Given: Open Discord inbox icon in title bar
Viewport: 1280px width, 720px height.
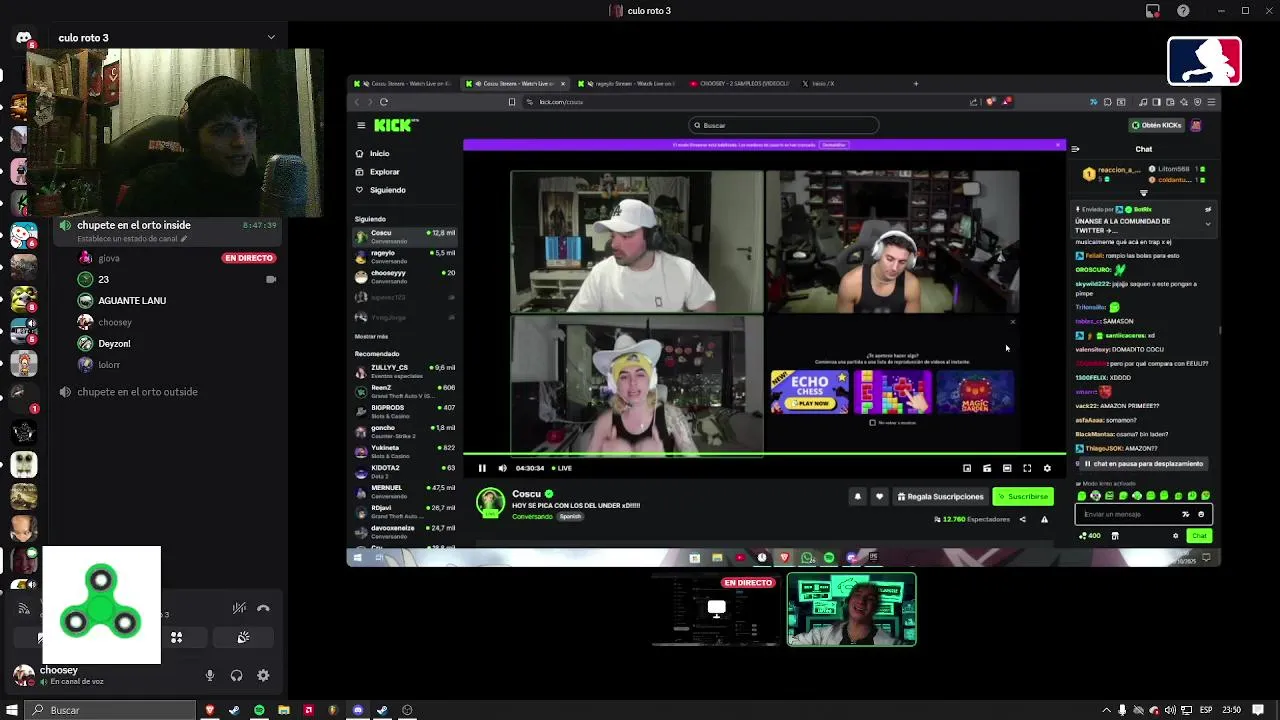Looking at the screenshot, I should point(1153,11).
